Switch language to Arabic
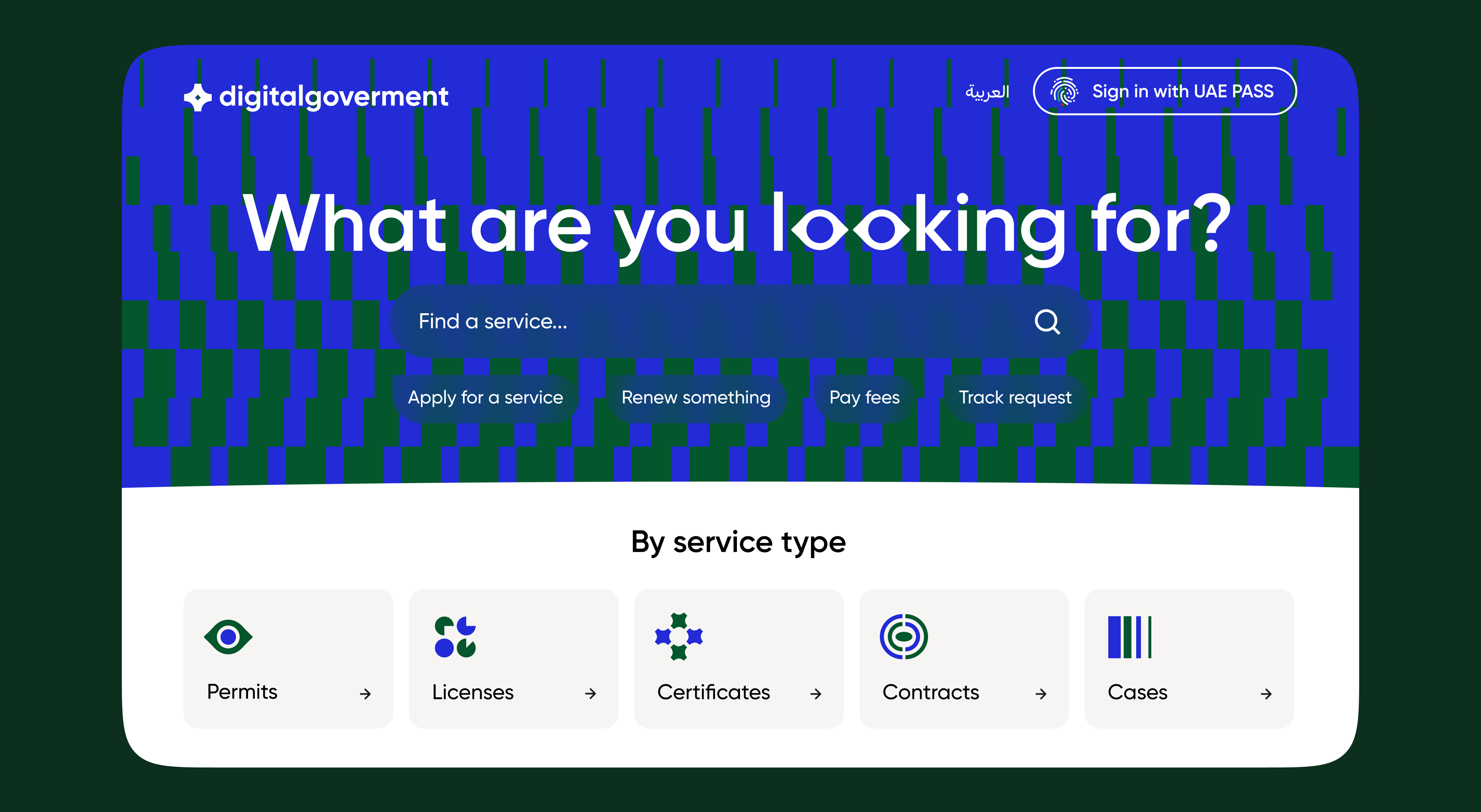 987,92
